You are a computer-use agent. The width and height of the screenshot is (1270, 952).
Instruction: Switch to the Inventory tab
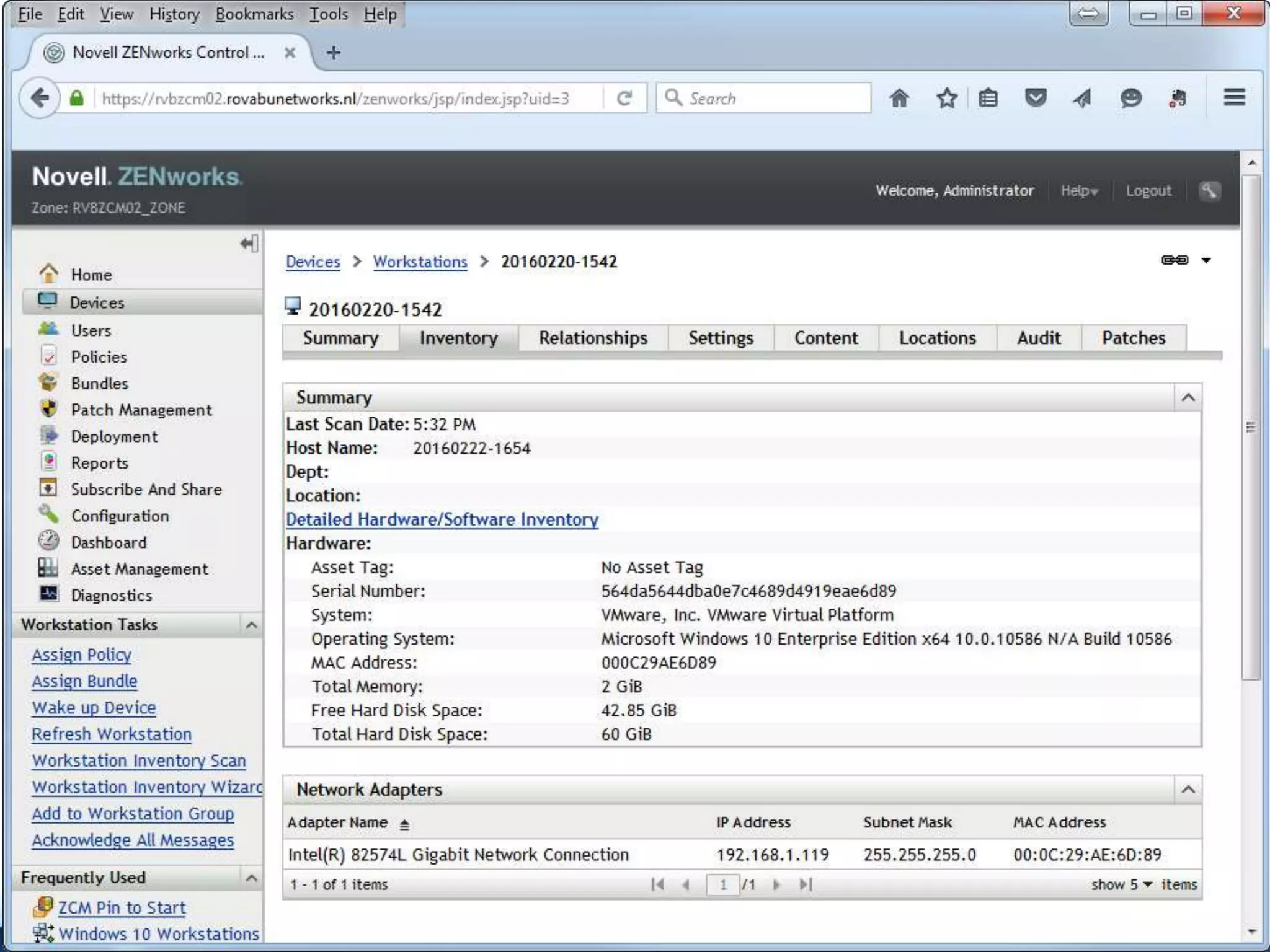[x=458, y=338]
